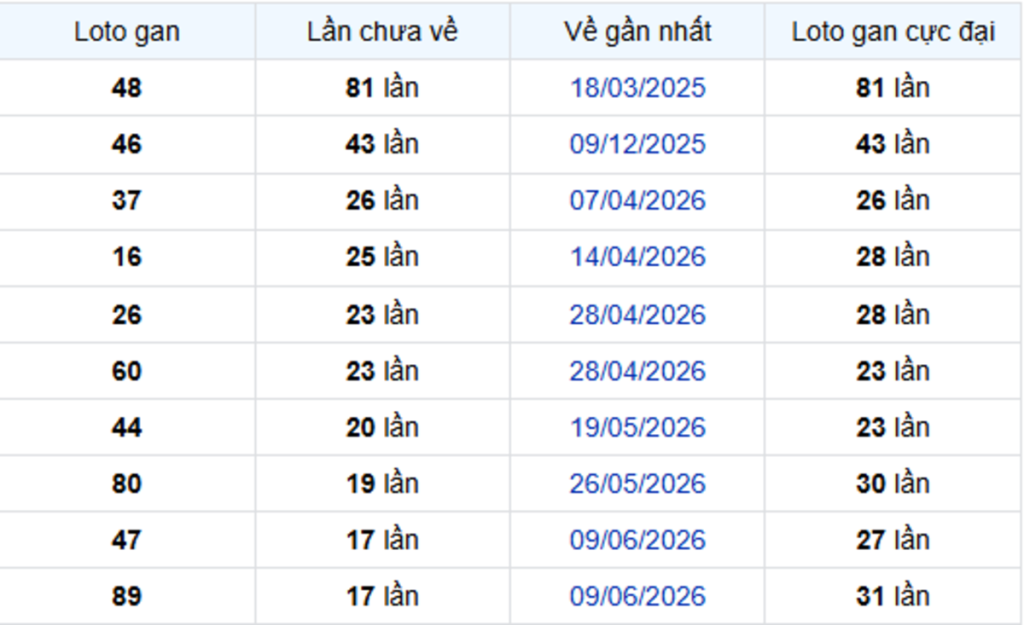Click "25 lần" in the loto 16 row
This screenshot has height=625, width=1024.
[x=382, y=257]
